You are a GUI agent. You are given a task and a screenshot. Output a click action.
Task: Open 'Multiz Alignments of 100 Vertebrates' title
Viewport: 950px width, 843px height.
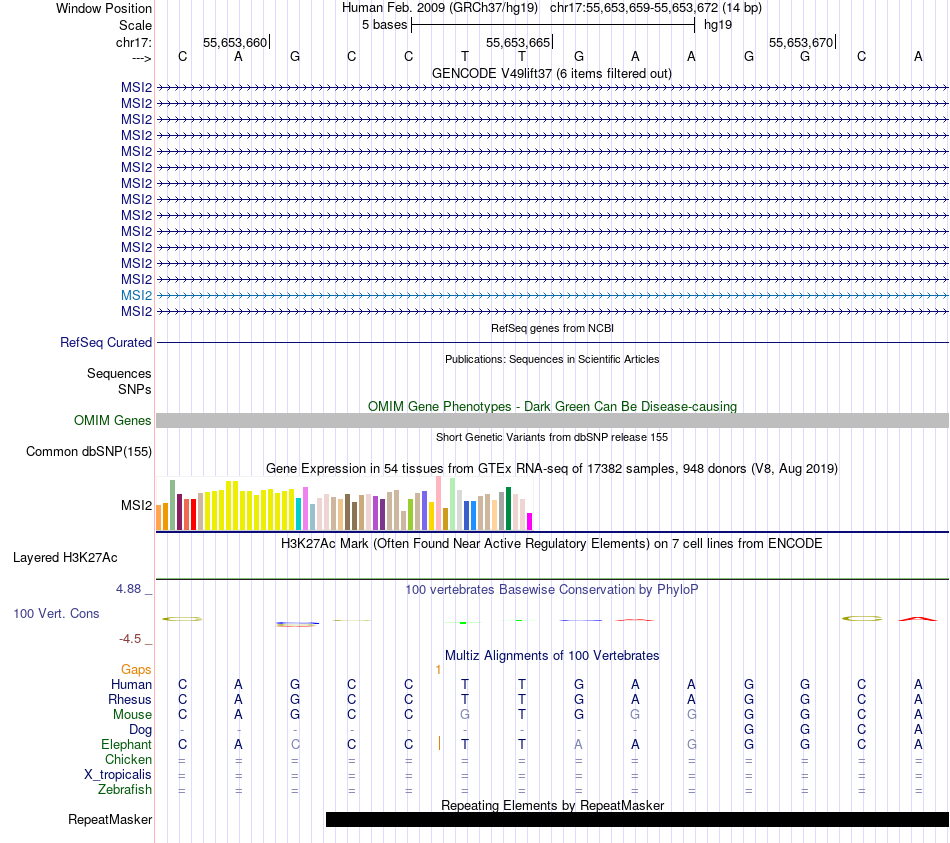click(x=552, y=656)
